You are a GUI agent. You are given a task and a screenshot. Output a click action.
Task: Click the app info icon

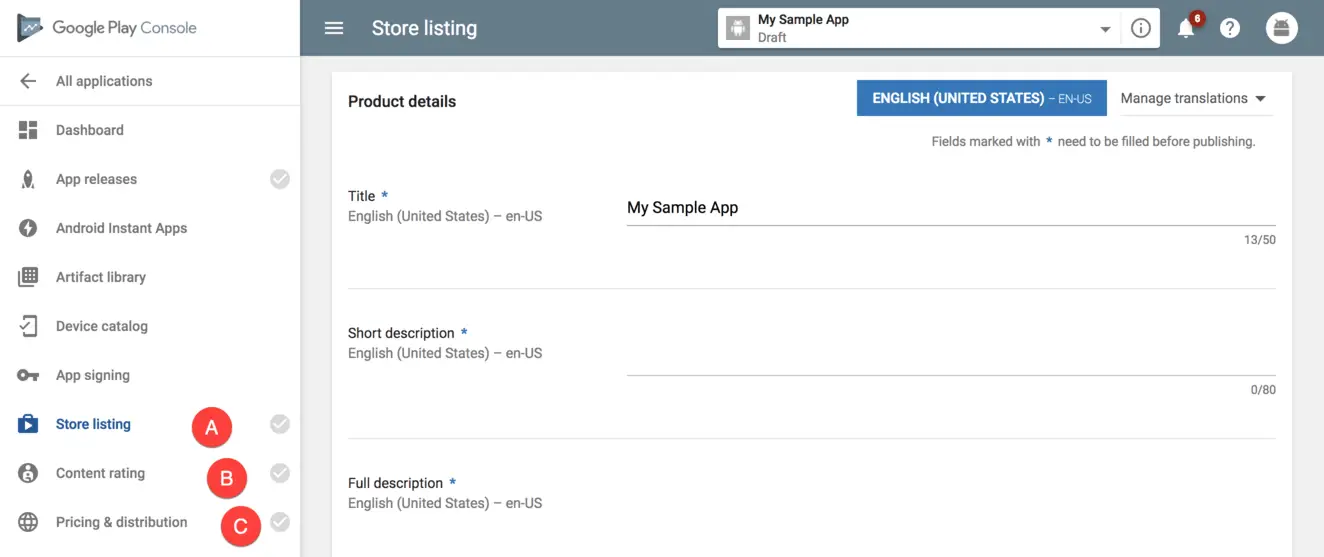click(x=1140, y=28)
